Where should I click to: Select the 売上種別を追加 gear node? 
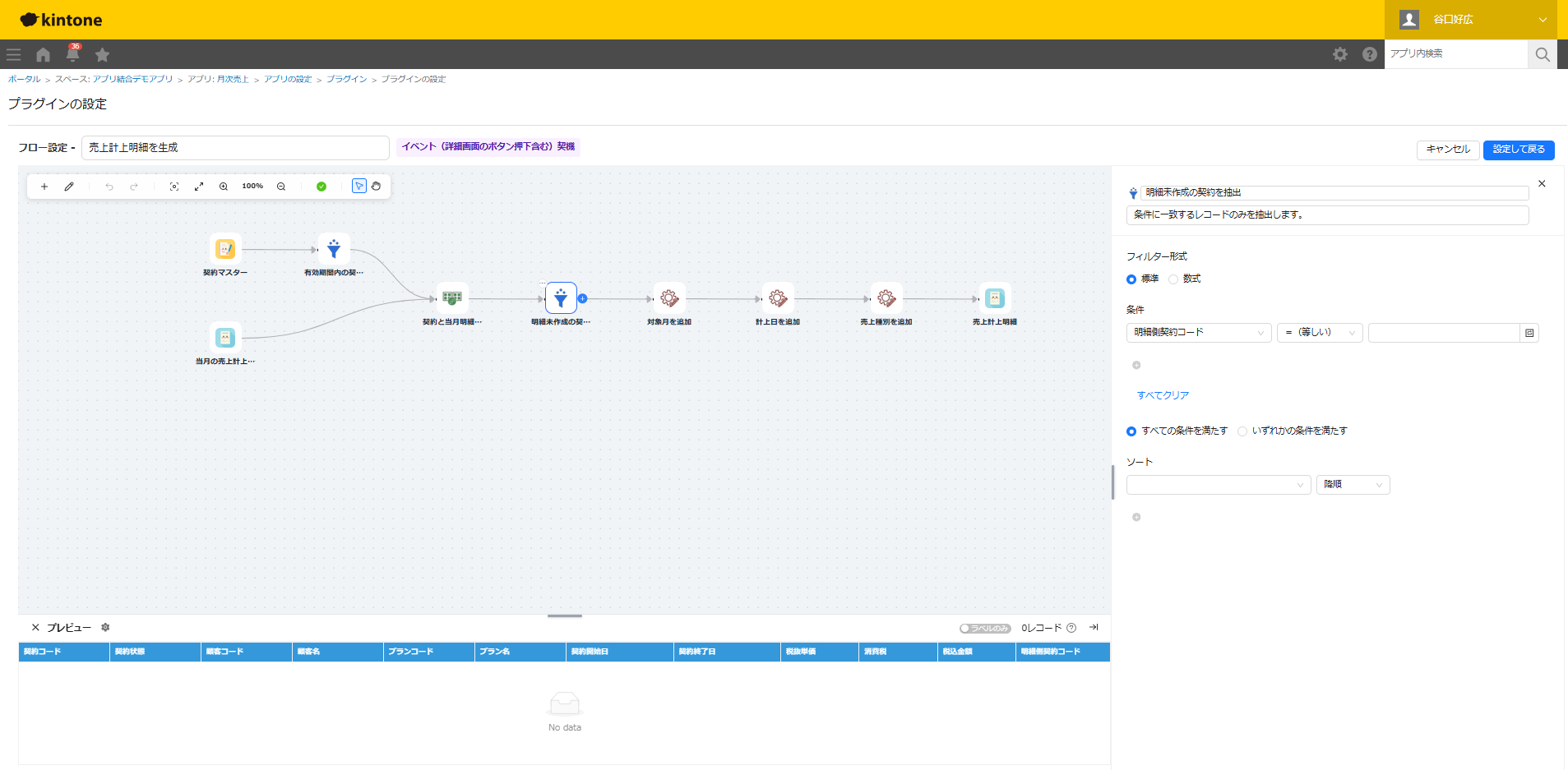tap(886, 298)
